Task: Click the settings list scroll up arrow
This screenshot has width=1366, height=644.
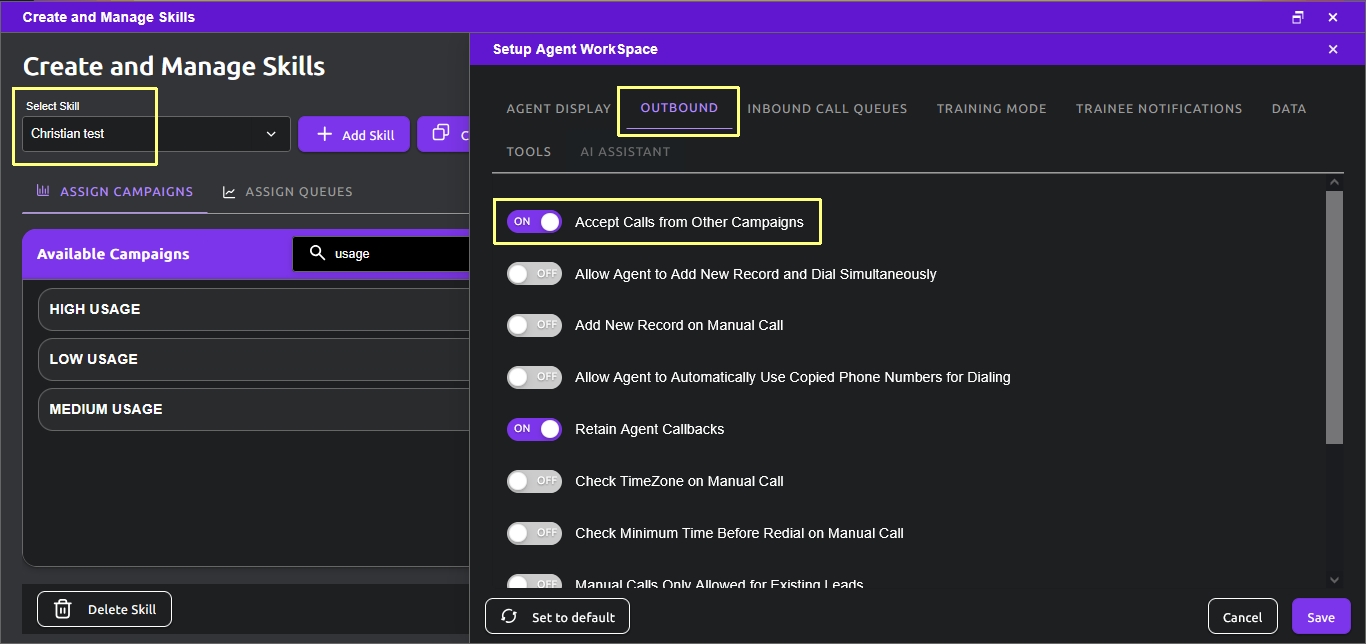Action: click(x=1334, y=182)
